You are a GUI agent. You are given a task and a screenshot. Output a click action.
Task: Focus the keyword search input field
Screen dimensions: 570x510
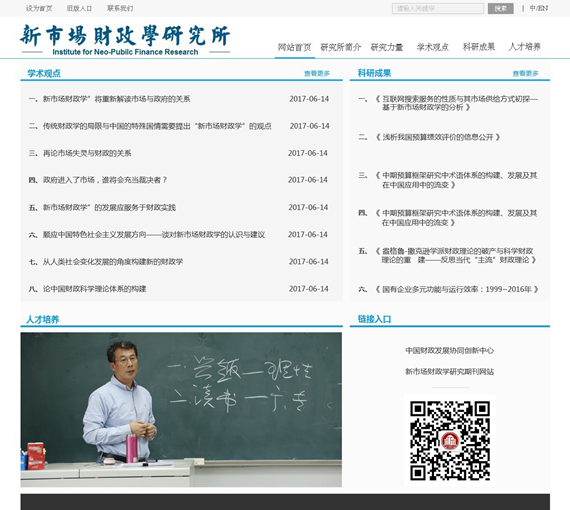click(438, 8)
